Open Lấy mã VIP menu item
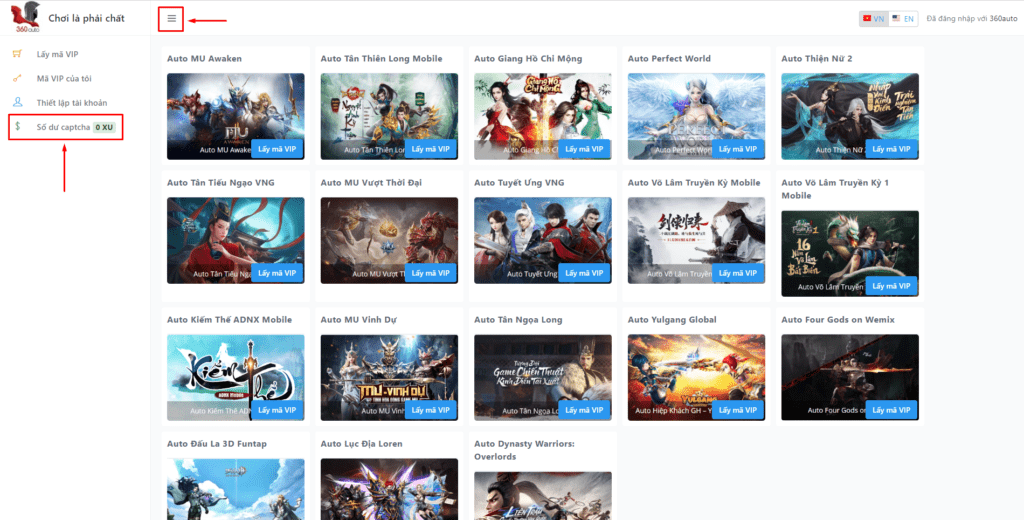This screenshot has width=1024, height=520. coord(57,54)
